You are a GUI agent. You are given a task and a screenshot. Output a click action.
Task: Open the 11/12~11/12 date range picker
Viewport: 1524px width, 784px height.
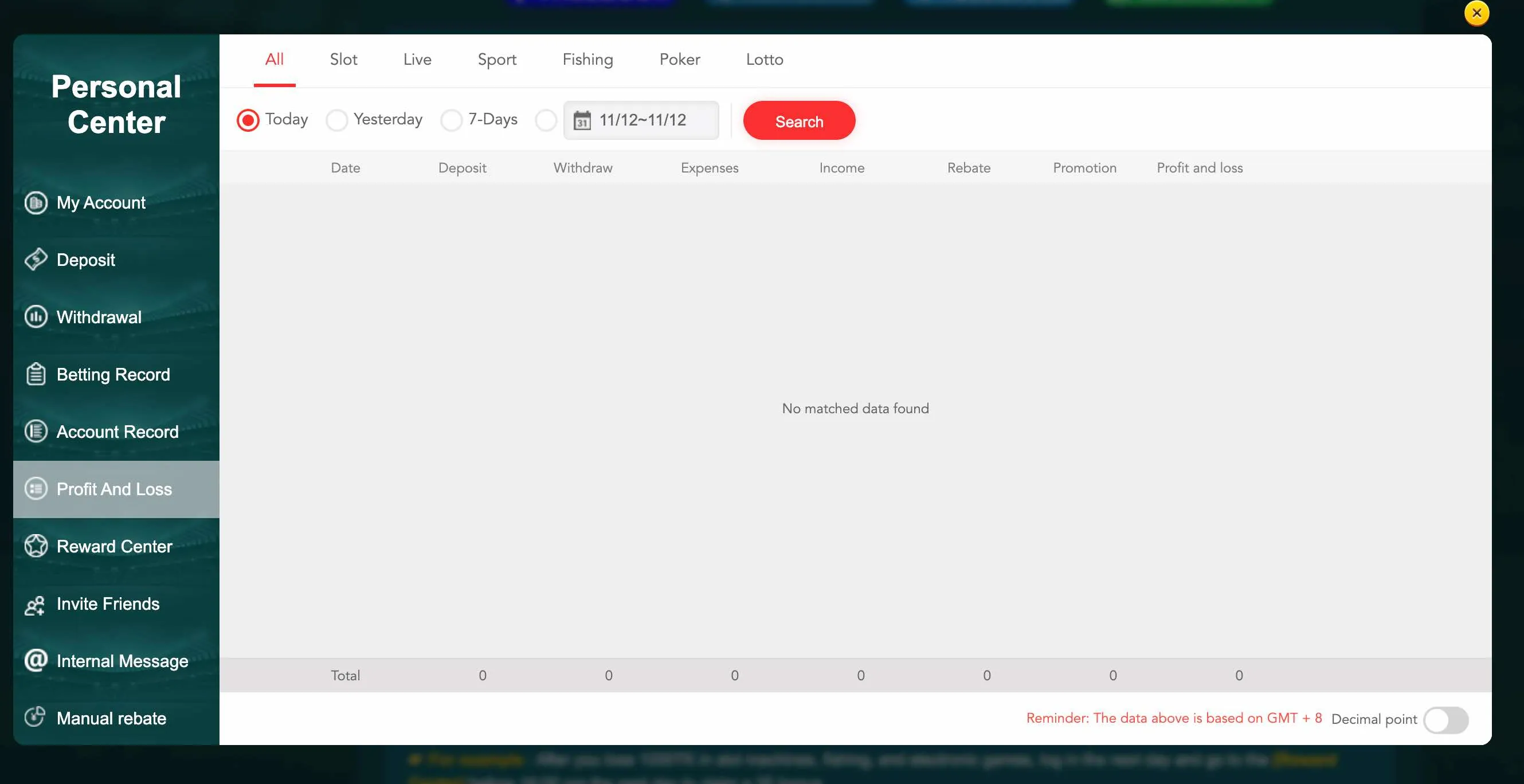click(x=641, y=120)
